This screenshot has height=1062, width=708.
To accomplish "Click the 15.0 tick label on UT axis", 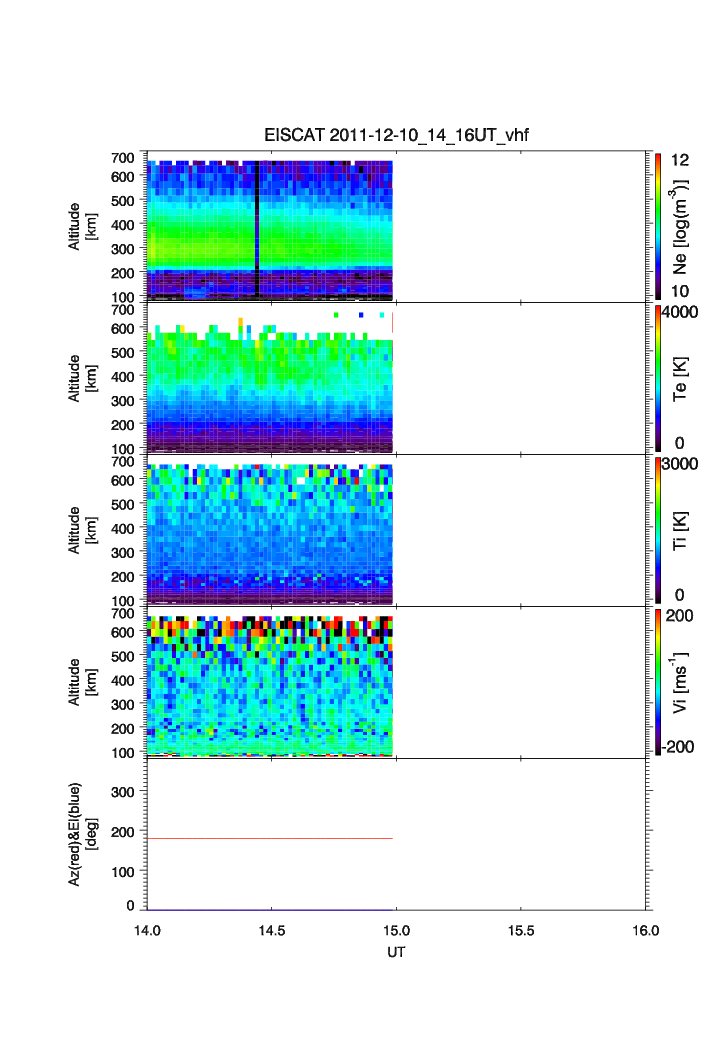I will [396, 931].
